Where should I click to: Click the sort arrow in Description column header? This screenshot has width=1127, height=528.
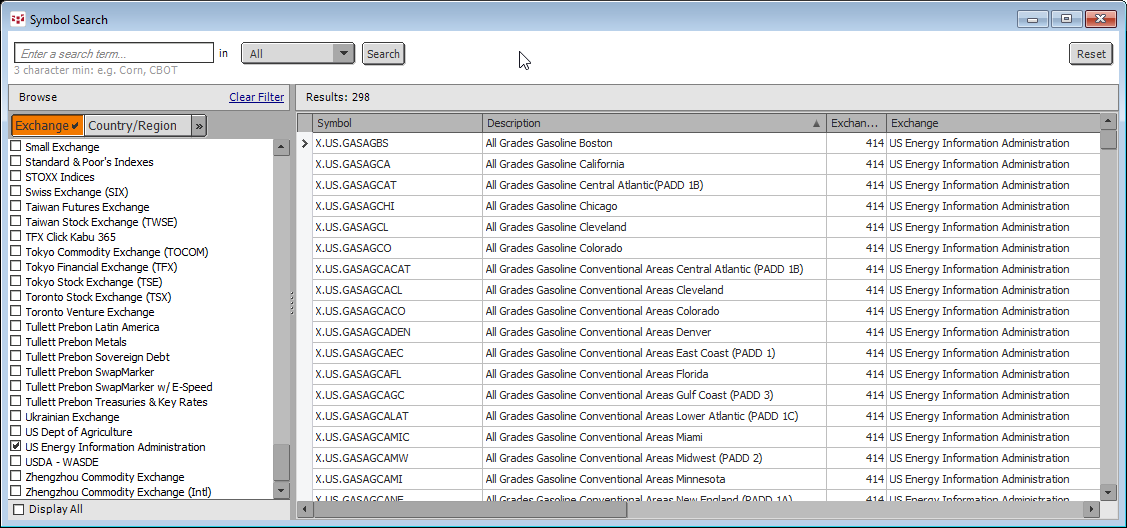[x=816, y=124]
